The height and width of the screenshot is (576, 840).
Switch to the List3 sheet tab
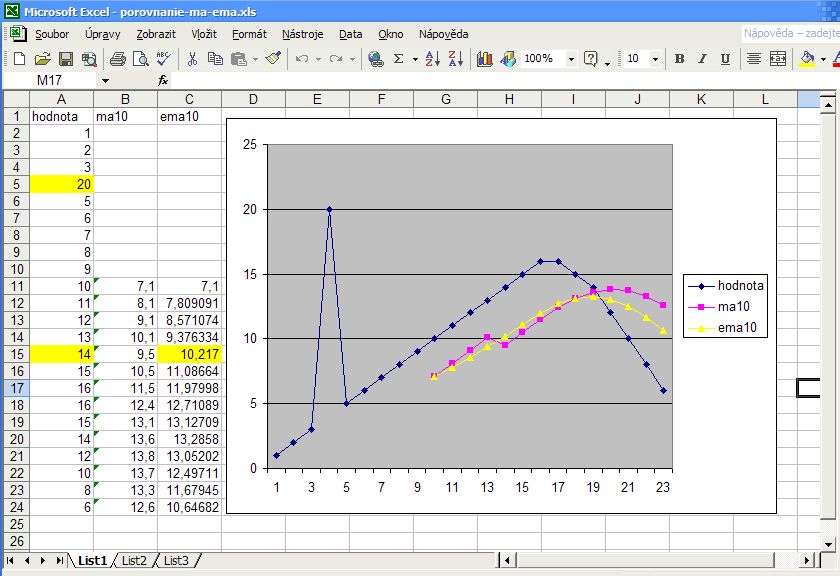click(x=176, y=560)
